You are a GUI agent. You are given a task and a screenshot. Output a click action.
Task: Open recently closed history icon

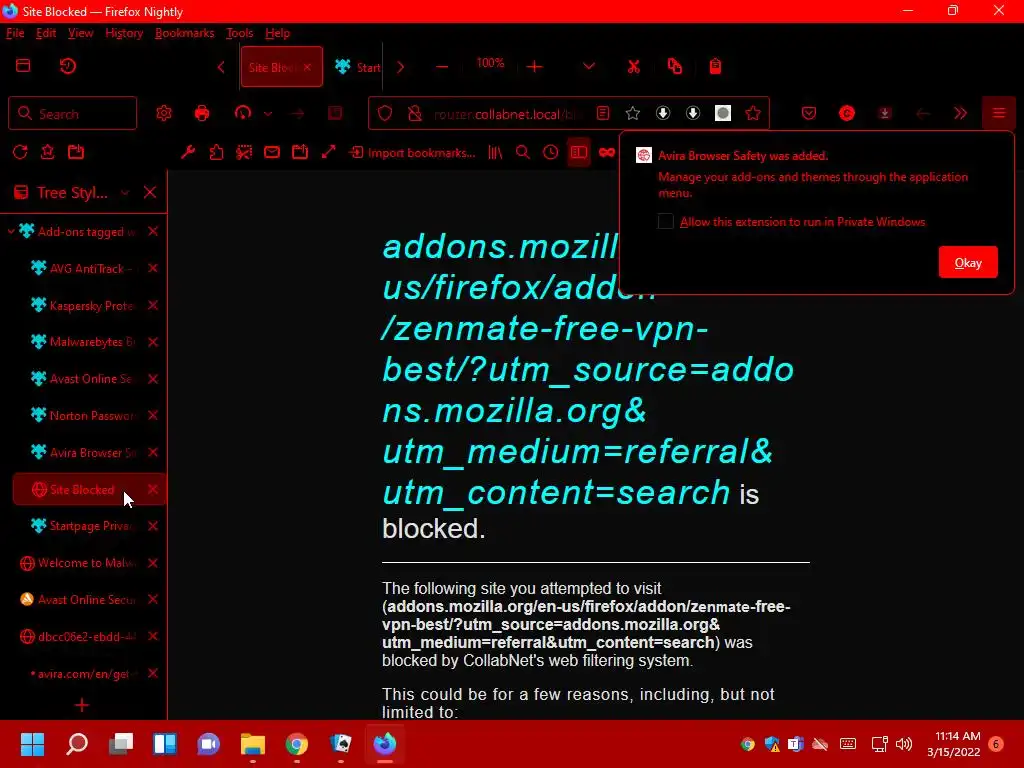tap(67, 65)
